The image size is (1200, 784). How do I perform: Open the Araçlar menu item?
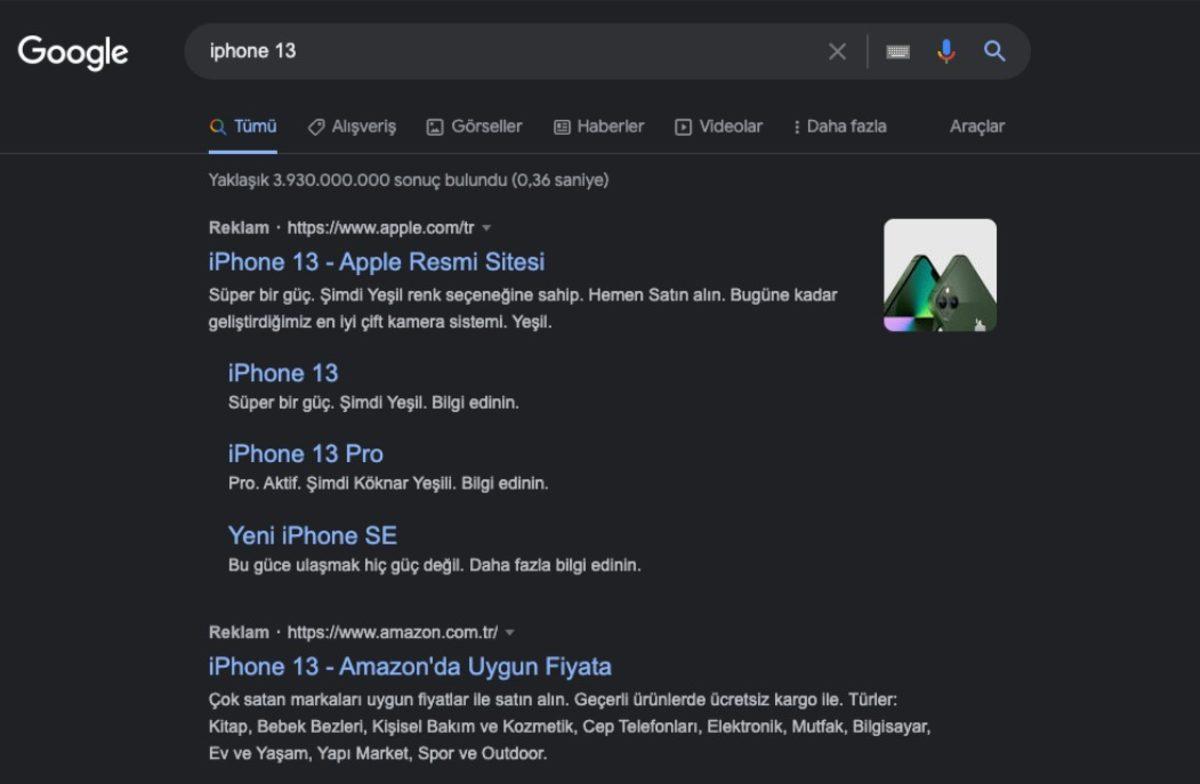click(977, 126)
